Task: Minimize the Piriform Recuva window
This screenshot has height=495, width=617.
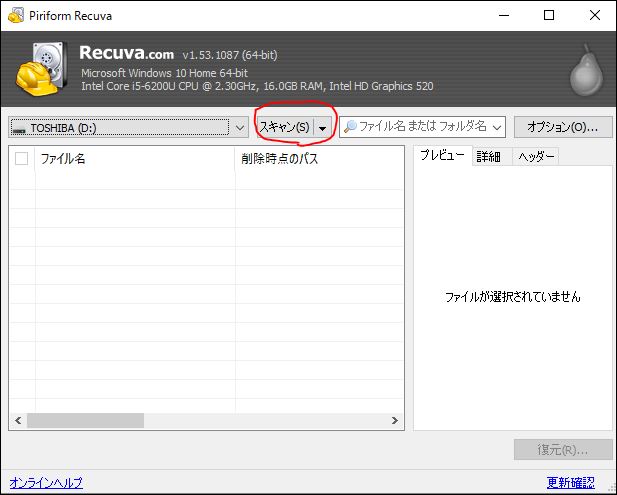Action: pyautogui.click(x=504, y=15)
